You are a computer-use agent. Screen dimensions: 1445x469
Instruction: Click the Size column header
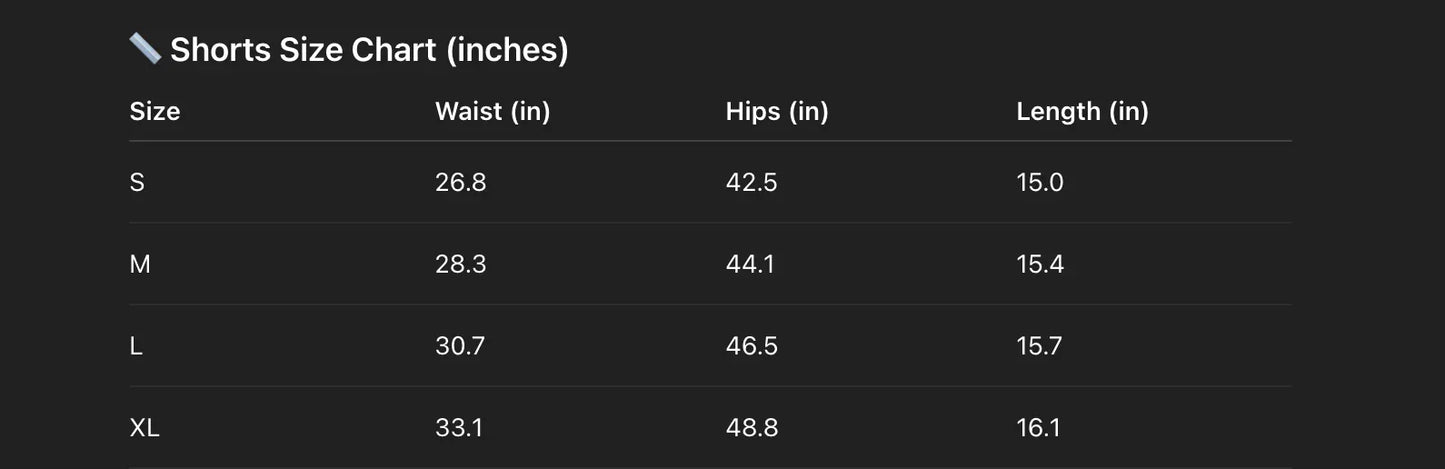(x=155, y=111)
